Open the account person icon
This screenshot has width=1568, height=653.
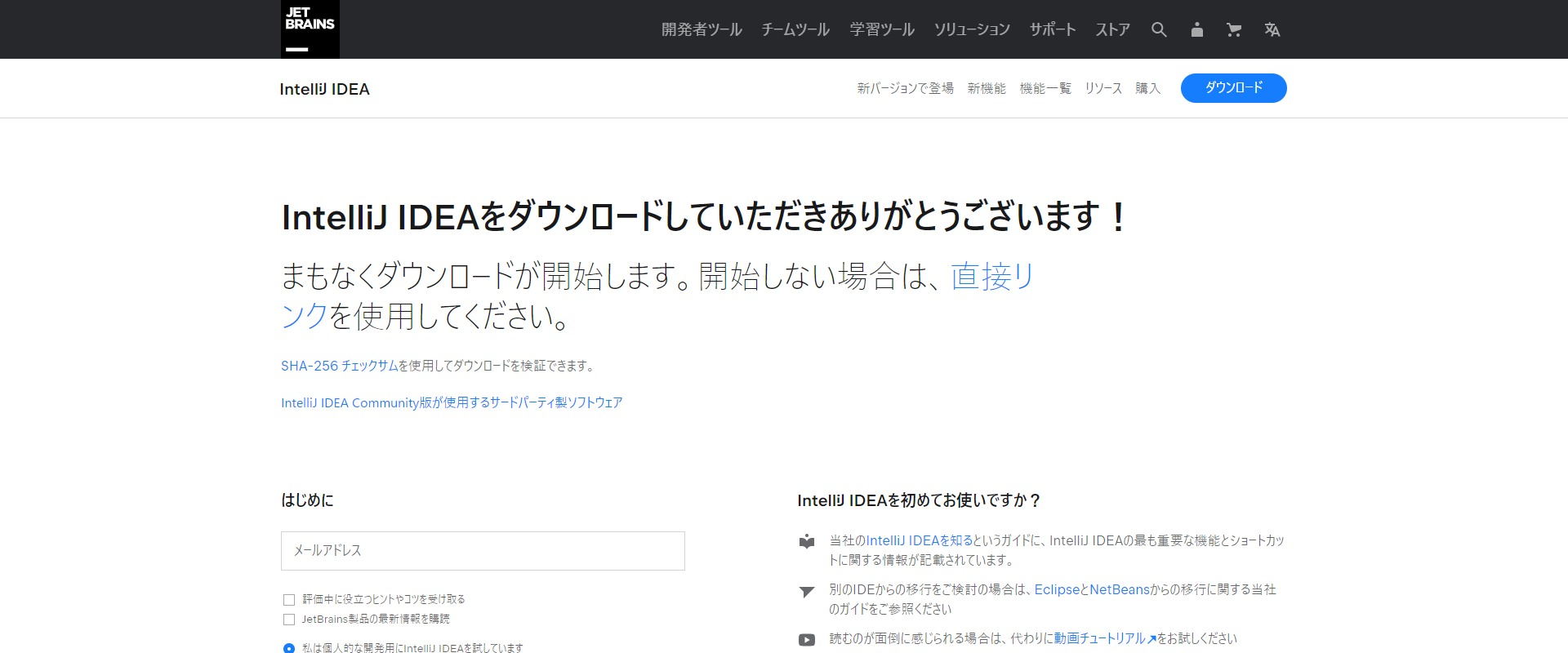(1196, 30)
